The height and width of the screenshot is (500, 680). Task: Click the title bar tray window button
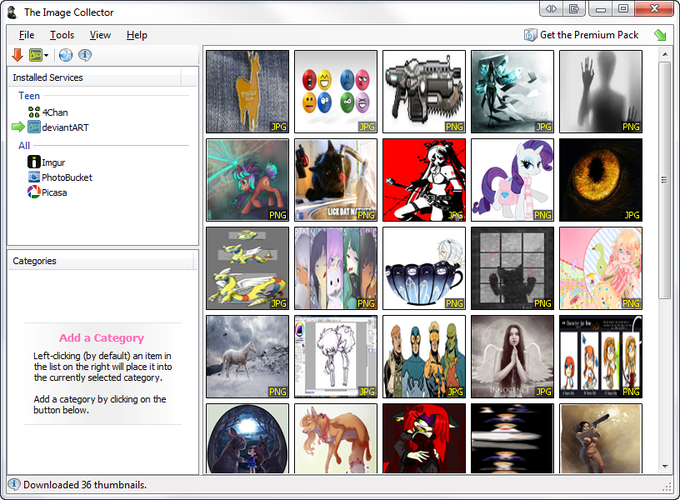click(x=574, y=9)
